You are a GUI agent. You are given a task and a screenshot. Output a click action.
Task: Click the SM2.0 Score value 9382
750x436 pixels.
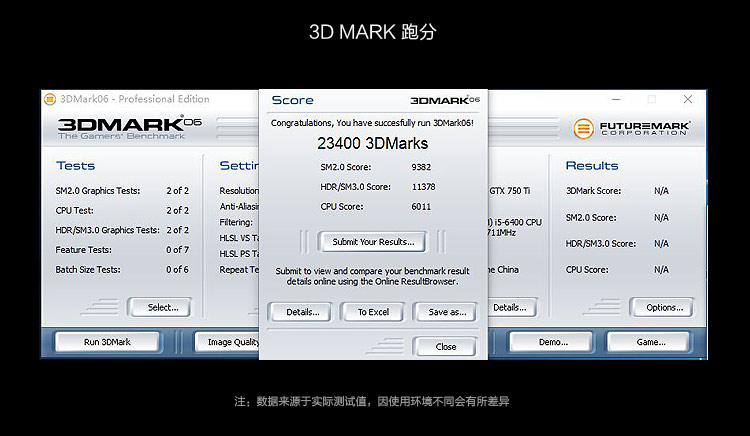pos(421,167)
